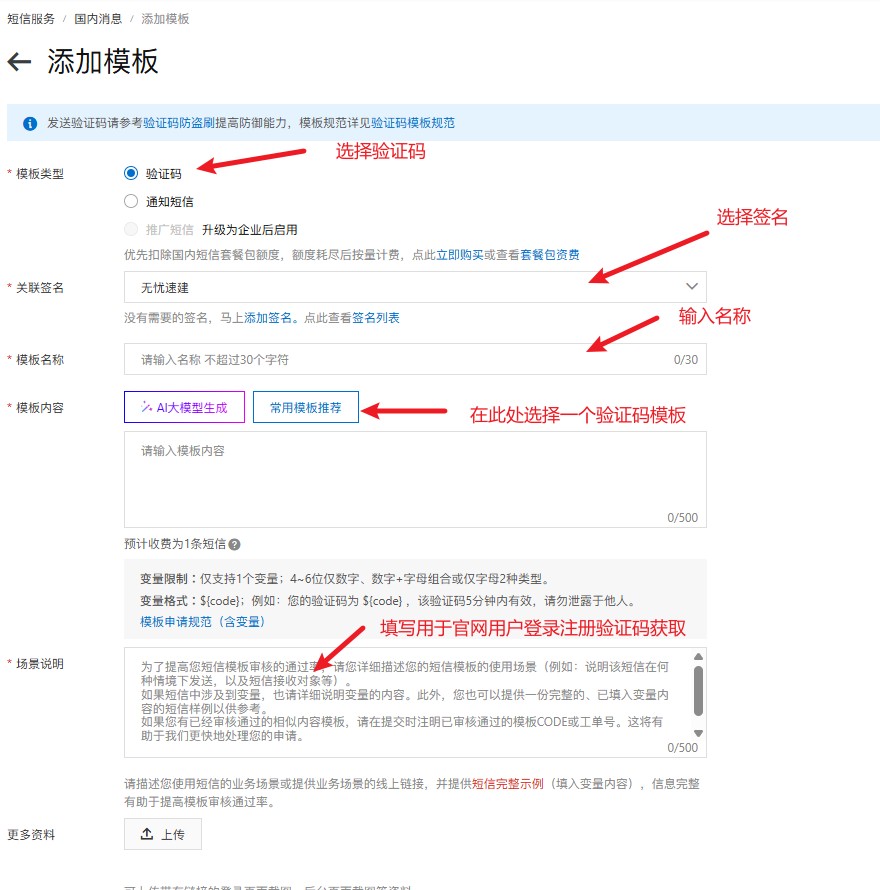Click the chevron of the 关联签名 dropdown

[692, 286]
